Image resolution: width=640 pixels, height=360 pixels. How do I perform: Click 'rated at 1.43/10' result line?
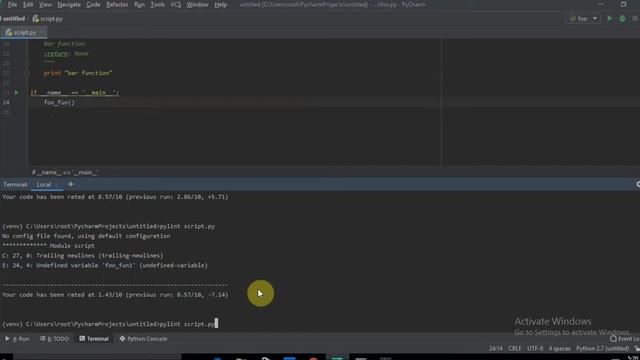(x=115, y=295)
